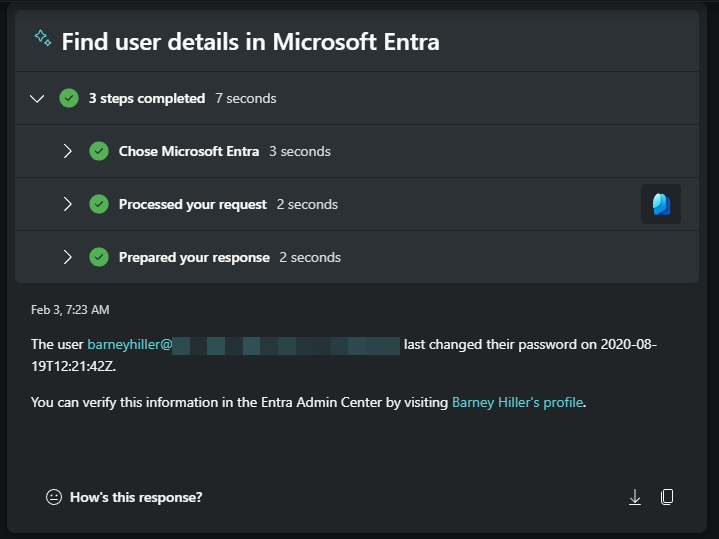The width and height of the screenshot is (719, 539).
Task: Click green check beside Processed your request
Action: tap(99, 204)
